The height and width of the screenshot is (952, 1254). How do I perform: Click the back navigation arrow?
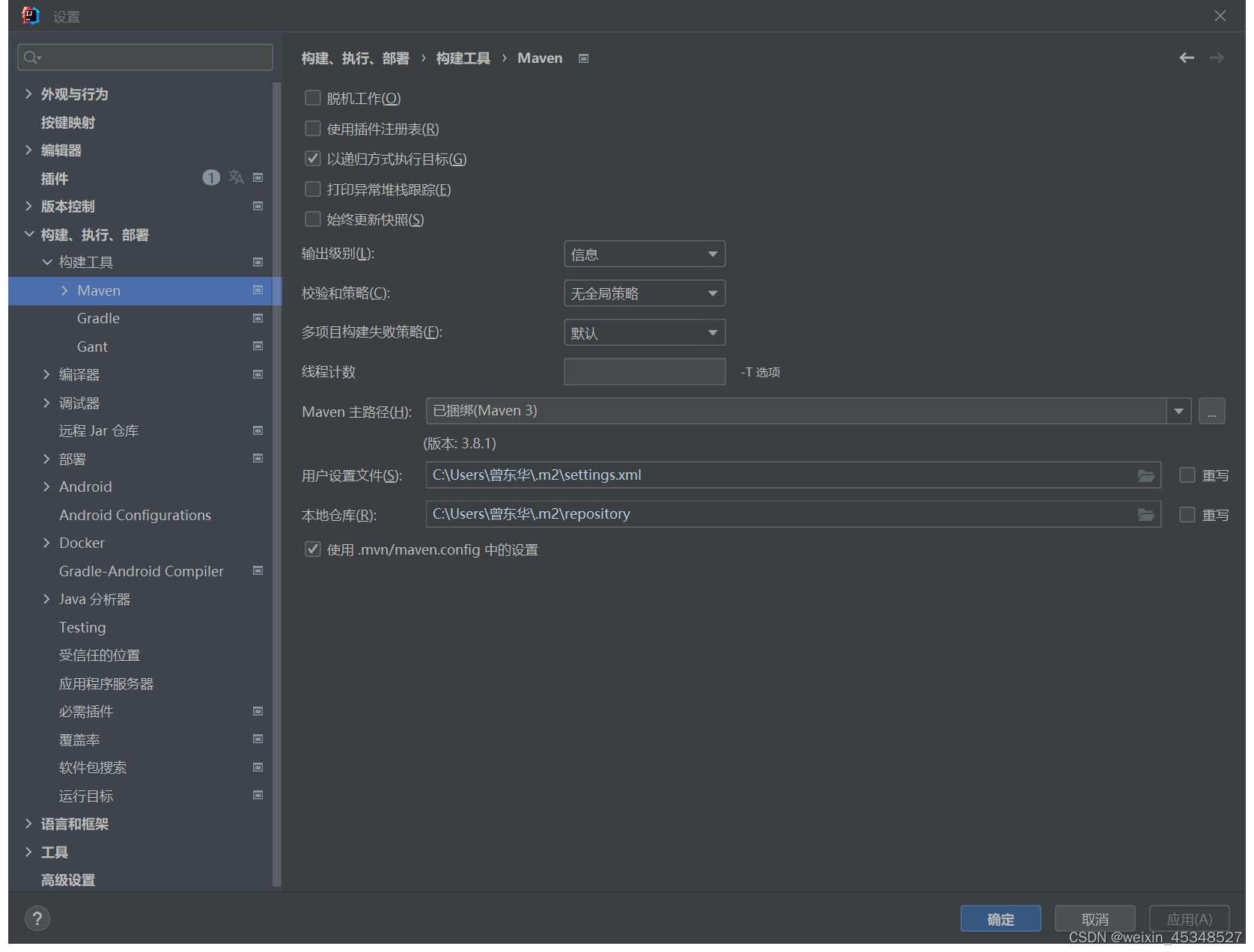click(1186, 58)
